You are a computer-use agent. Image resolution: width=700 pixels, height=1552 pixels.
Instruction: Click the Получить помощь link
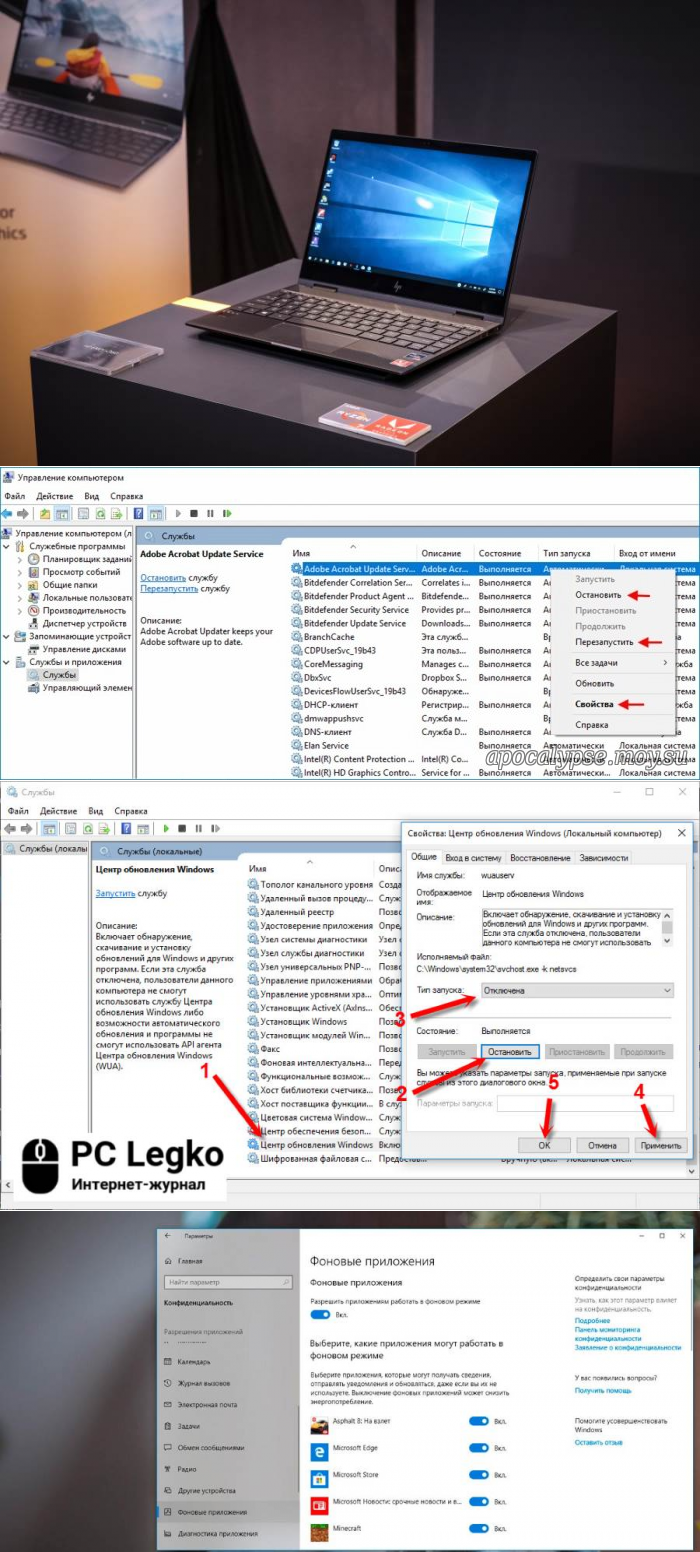[603, 1390]
